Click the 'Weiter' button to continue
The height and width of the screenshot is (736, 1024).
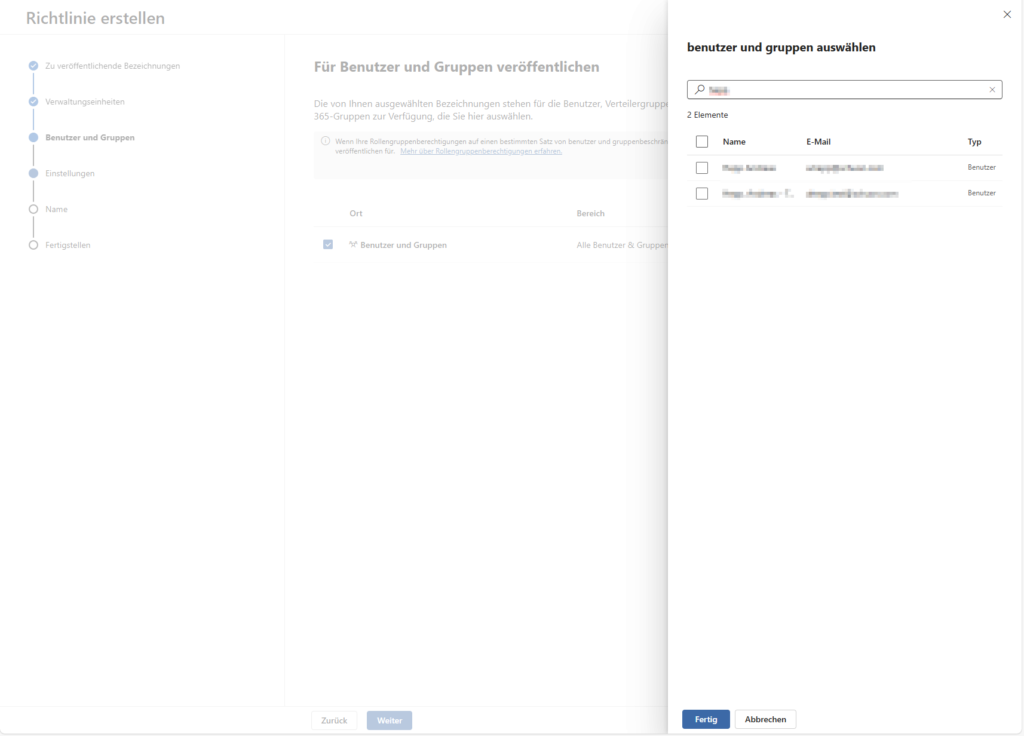tap(388, 719)
